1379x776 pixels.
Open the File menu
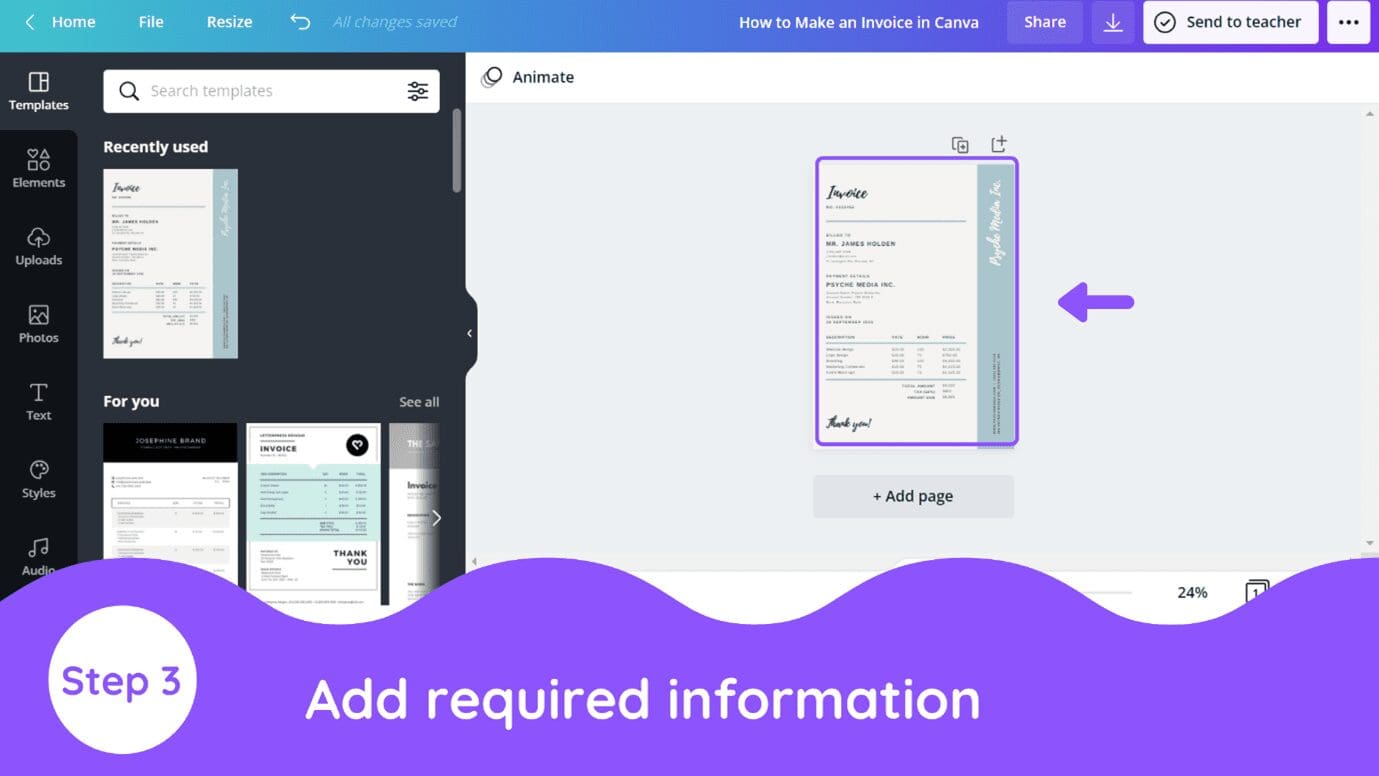pyautogui.click(x=151, y=22)
